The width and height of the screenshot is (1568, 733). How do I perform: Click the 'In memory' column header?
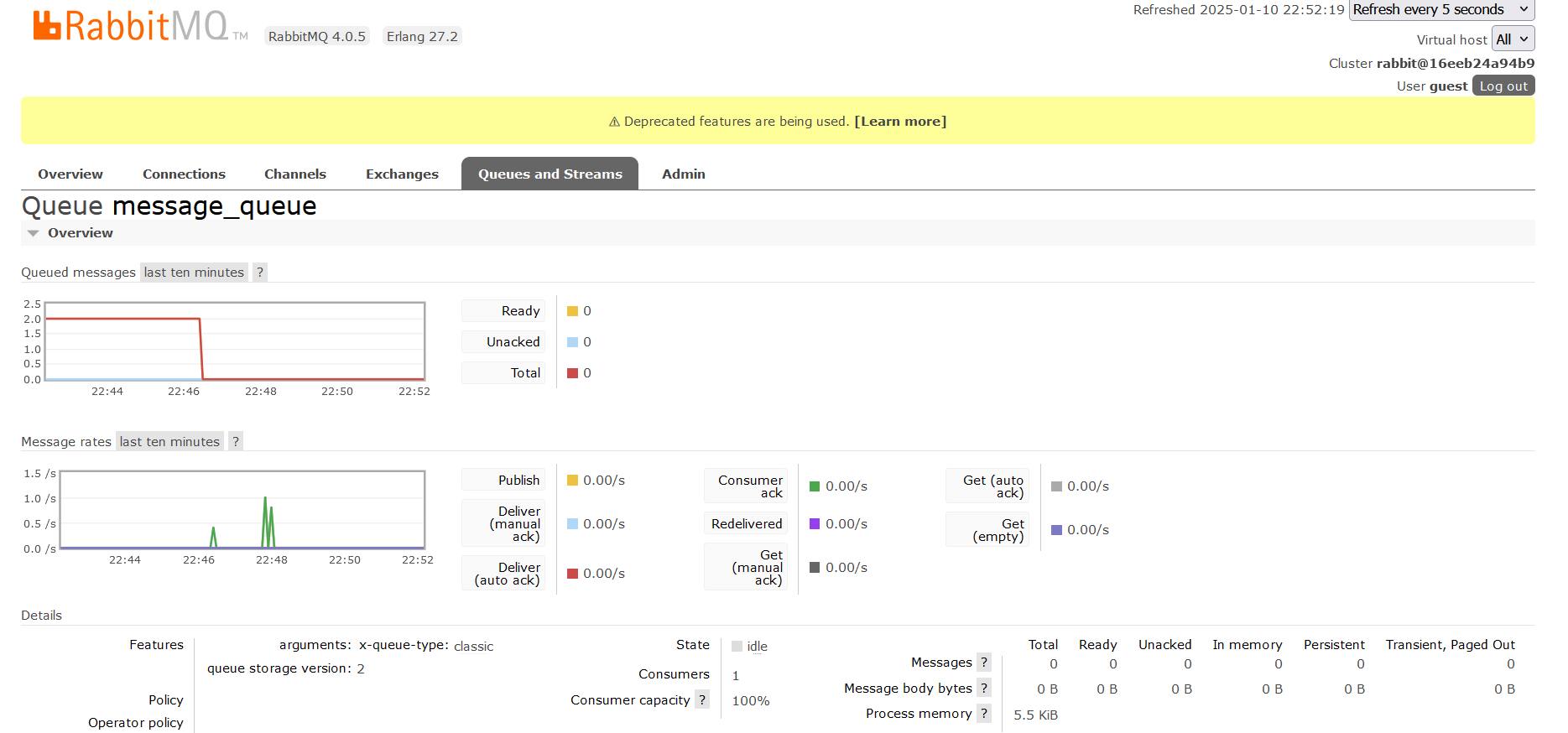pos(1248,645)
